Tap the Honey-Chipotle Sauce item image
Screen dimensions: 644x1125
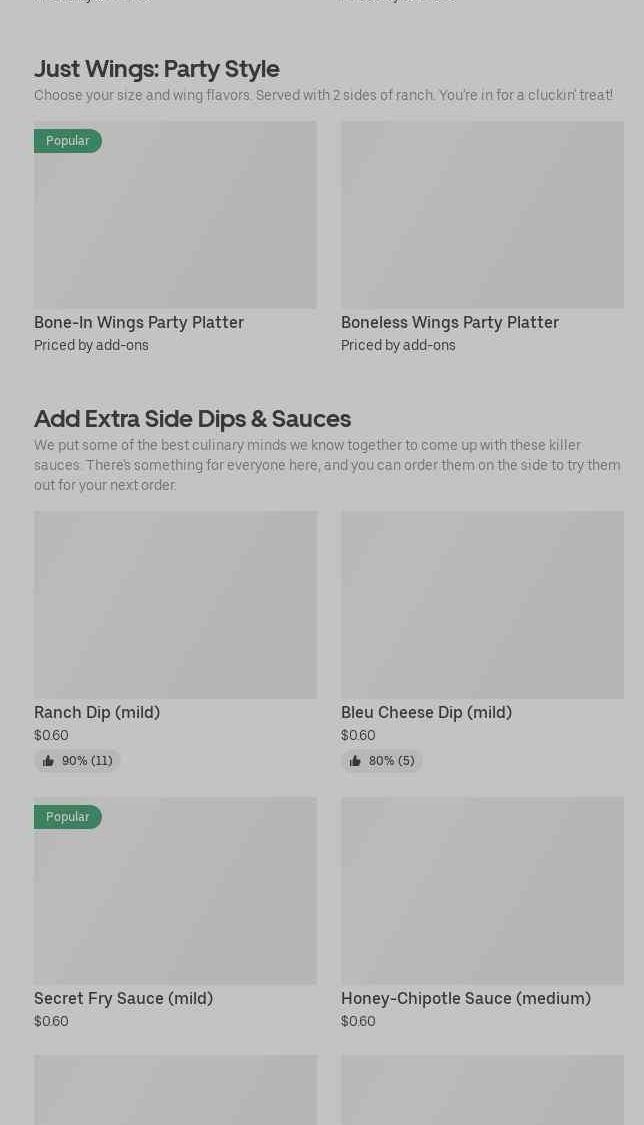[482, 891]
